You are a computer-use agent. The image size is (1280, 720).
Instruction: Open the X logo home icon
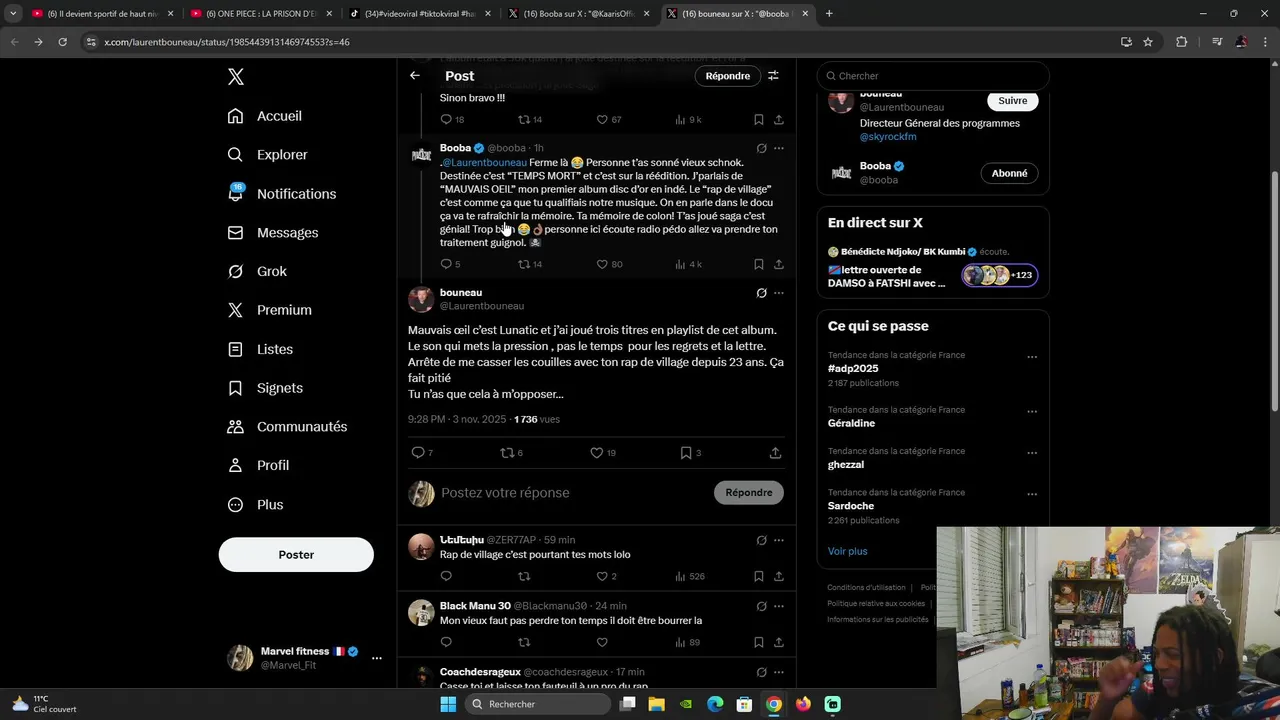click(x=235, y=77)
